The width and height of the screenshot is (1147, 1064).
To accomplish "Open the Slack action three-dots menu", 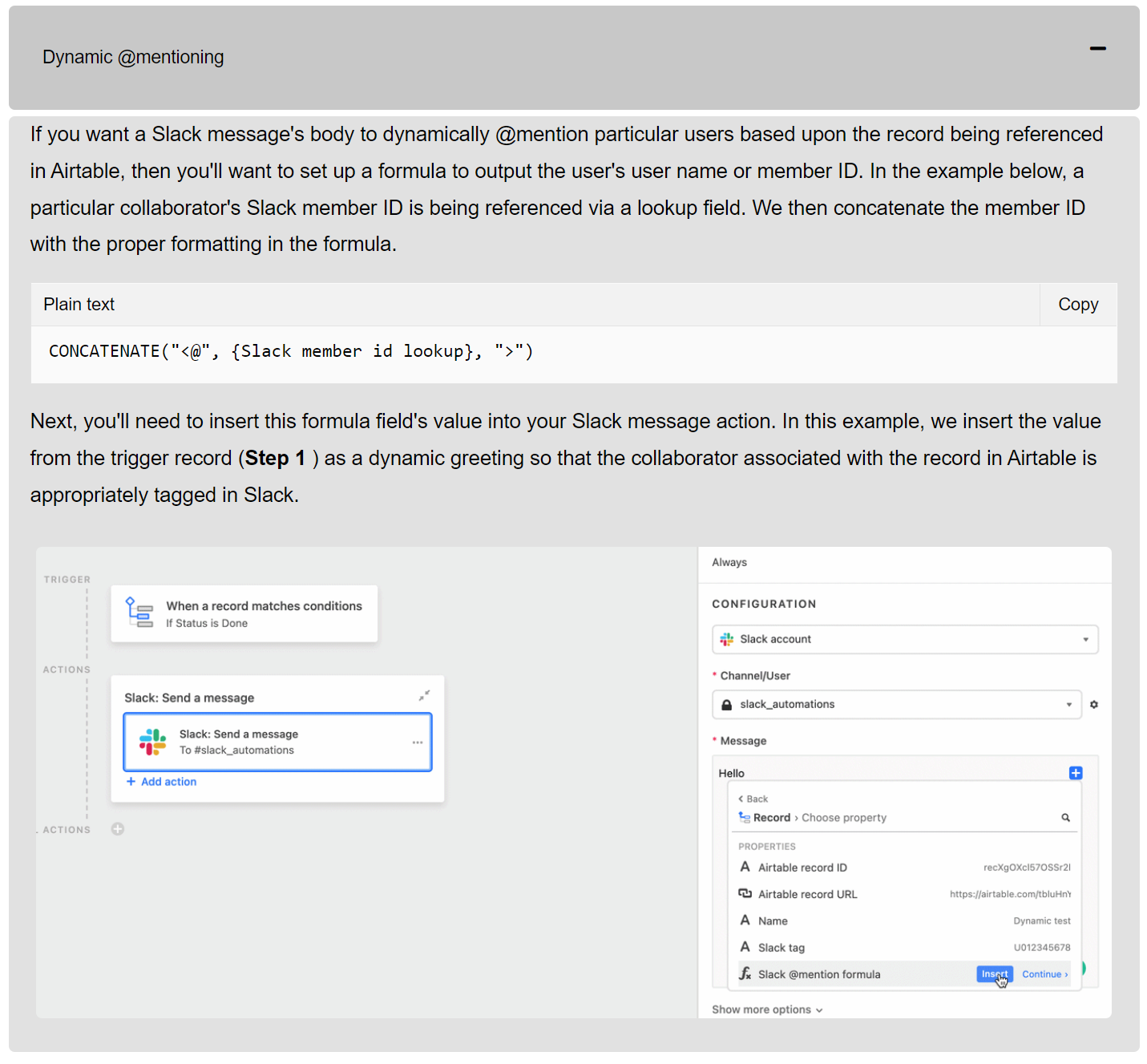I will (418, 742).
